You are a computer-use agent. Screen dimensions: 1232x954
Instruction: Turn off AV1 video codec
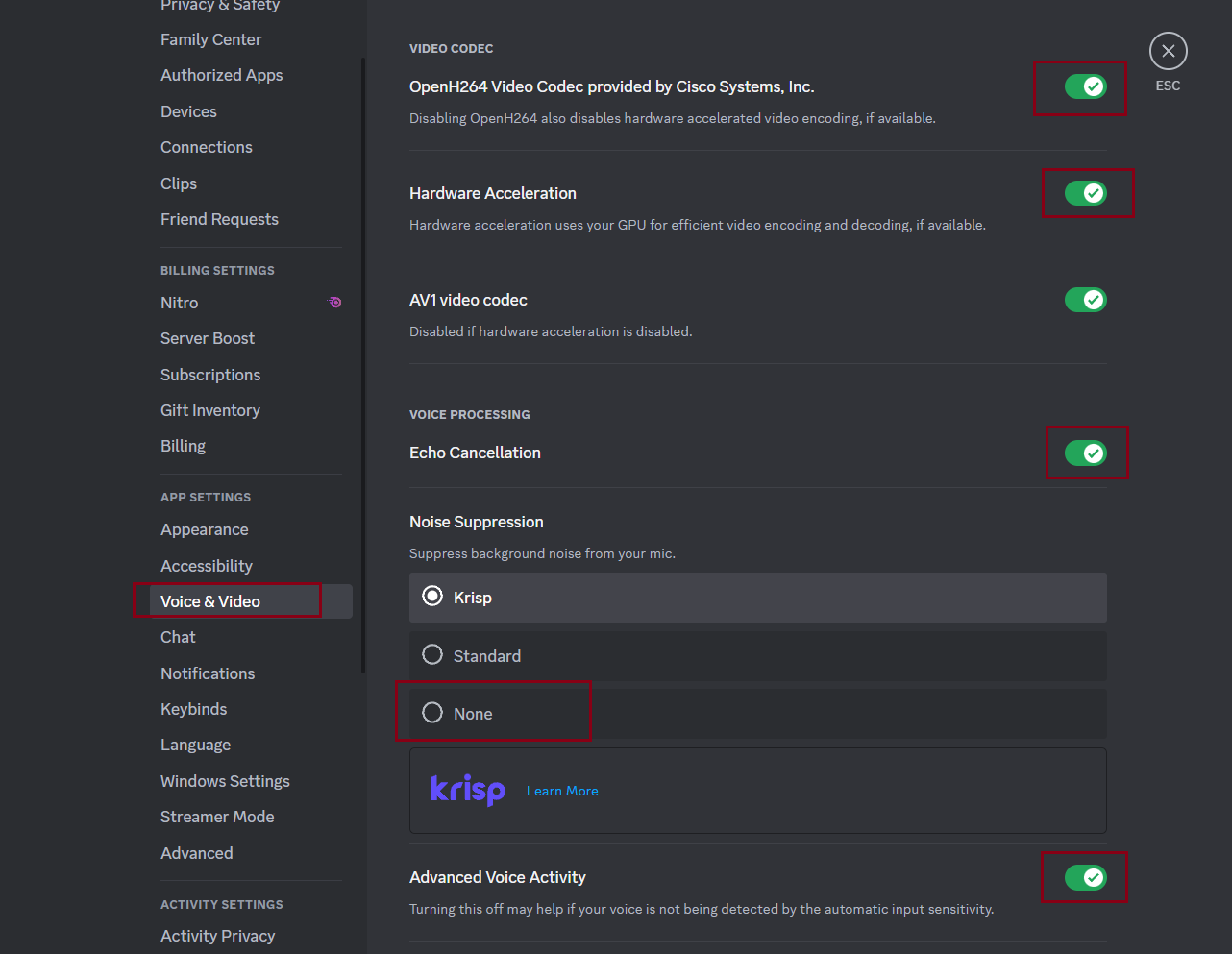point(1085,300)
